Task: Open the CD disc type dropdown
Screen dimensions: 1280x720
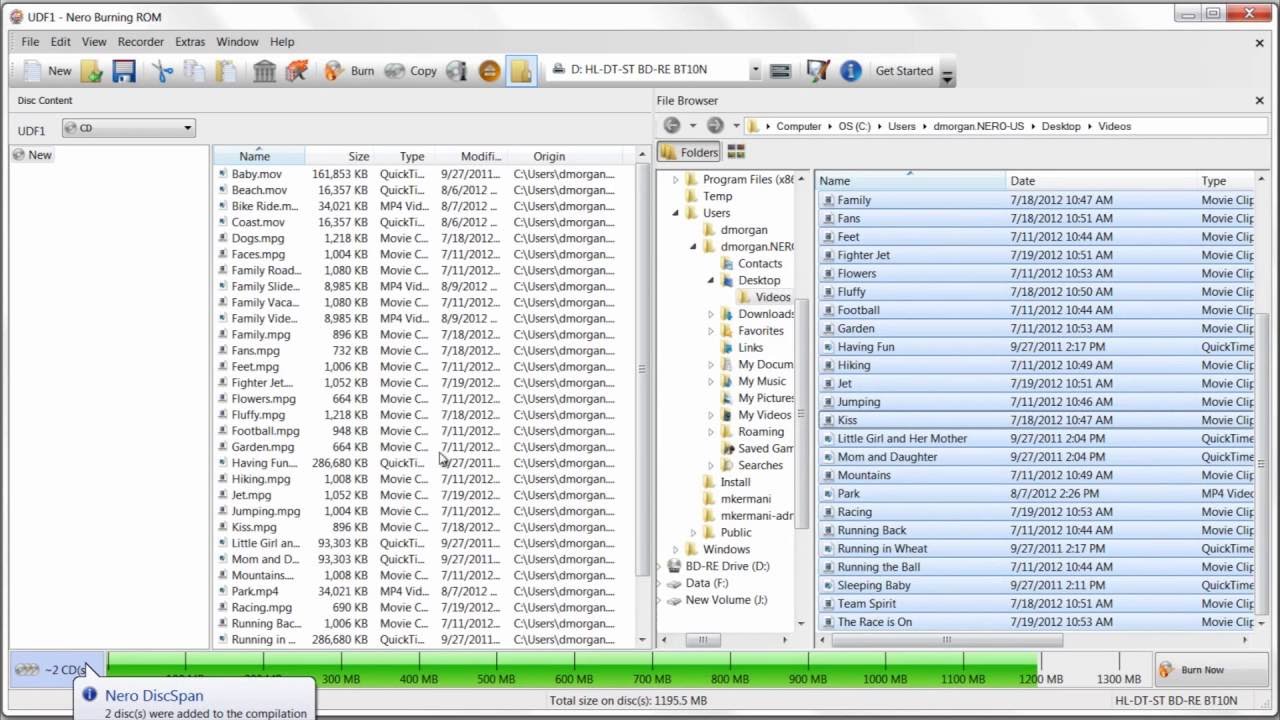Action: pyautogui.click(x=128, y=128)
